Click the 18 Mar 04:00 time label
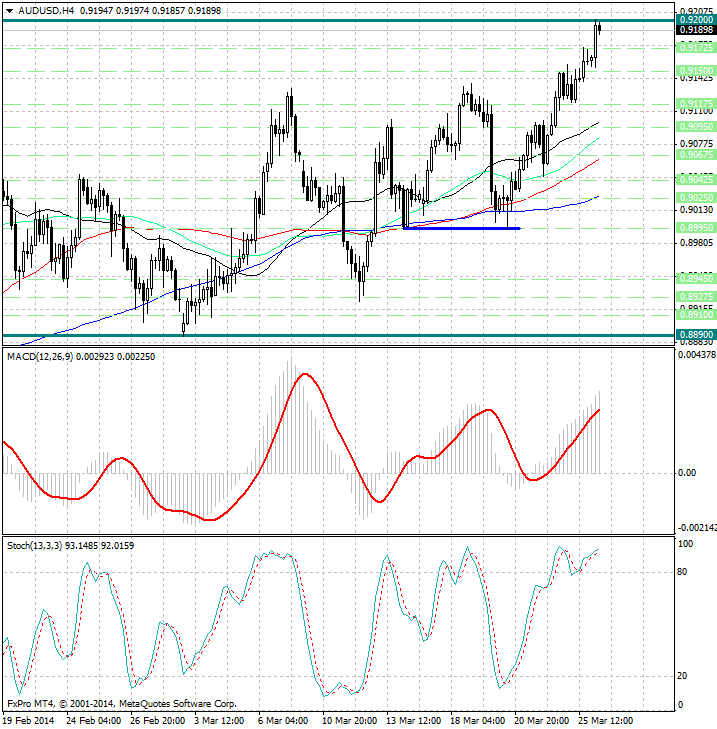This screenshot has width=717, height=729. 478,721
